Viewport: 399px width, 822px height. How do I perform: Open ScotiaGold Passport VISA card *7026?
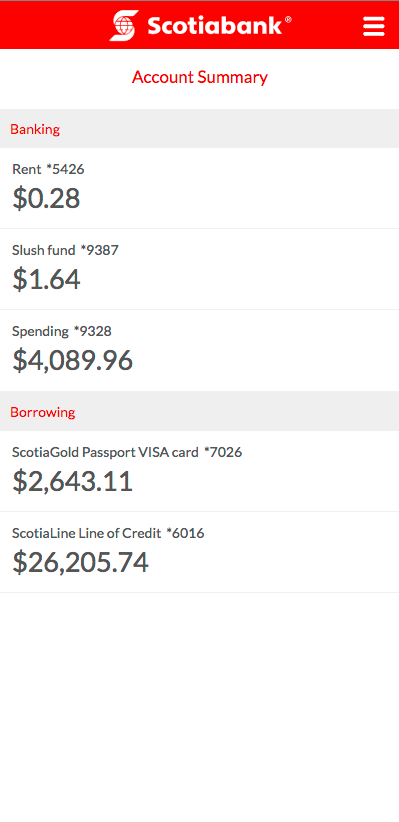coord(199,471)
